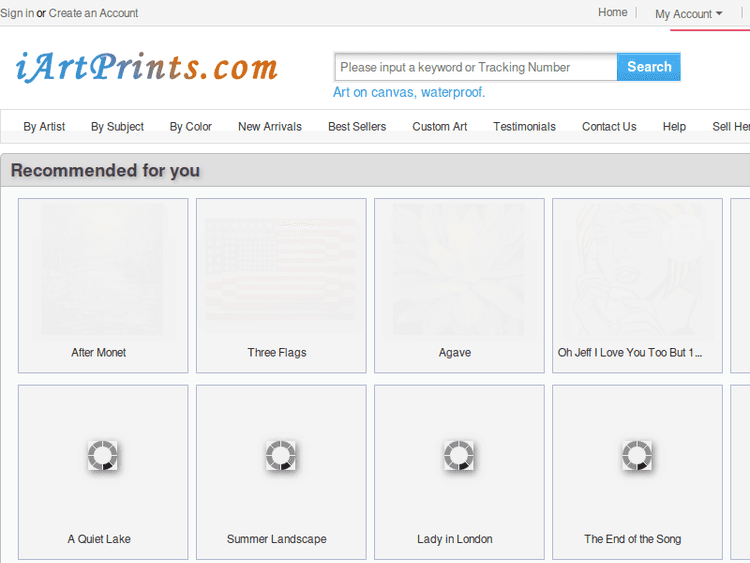Select the Agave artwork thumbnail

[459, 270]
